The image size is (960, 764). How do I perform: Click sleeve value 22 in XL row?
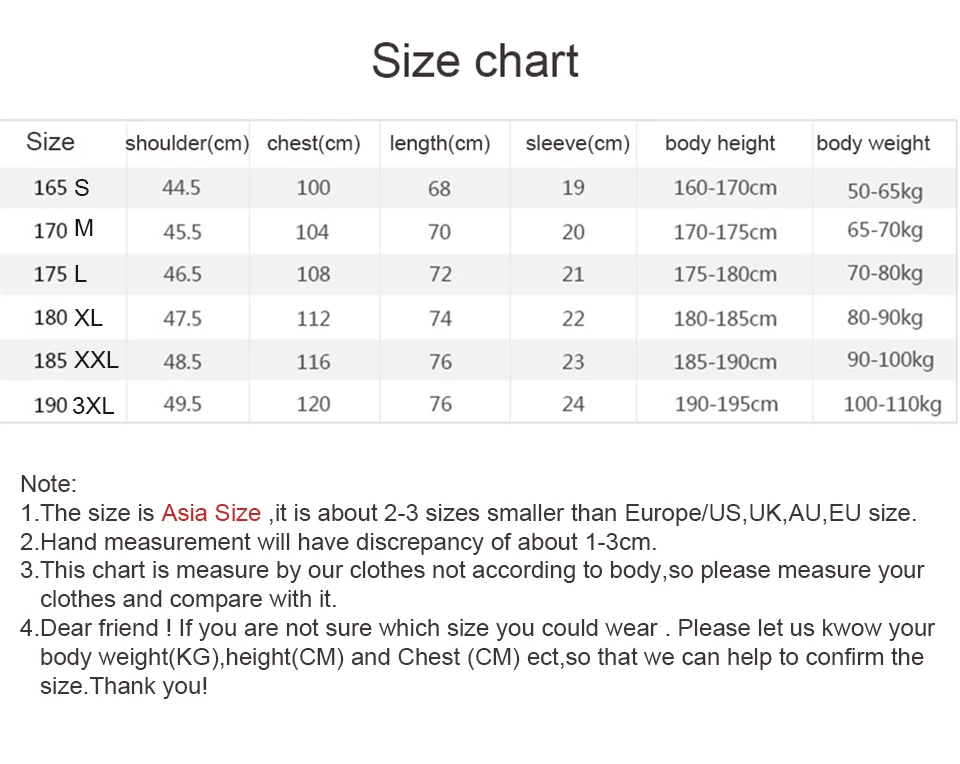[573, 318]
